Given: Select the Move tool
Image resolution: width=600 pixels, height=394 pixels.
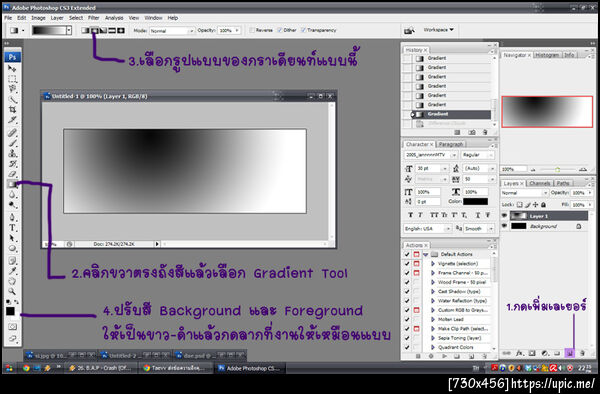Looking at the screenshot, I should 12,68.
